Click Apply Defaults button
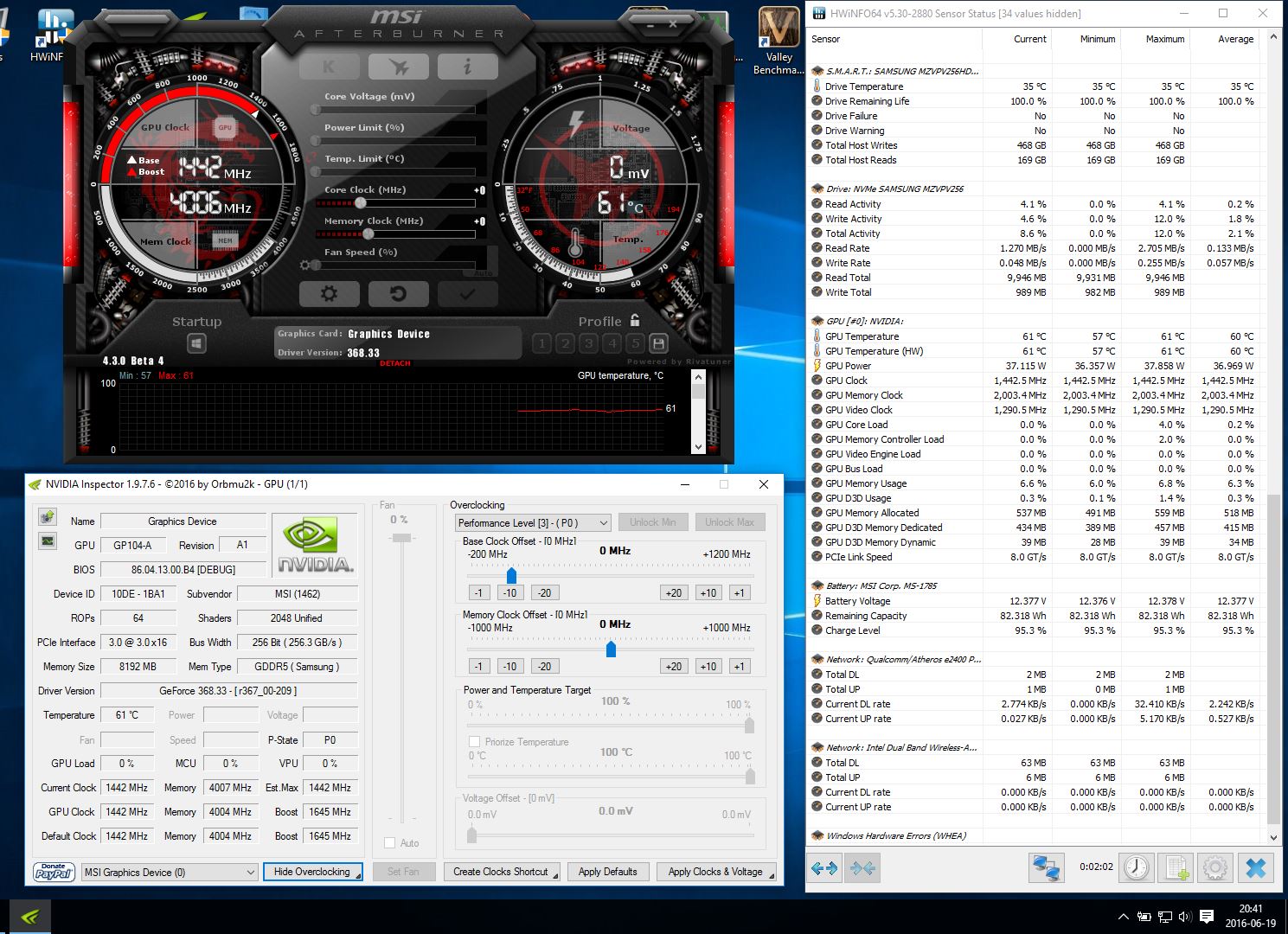The height and width of the screenshot is (934, 1288). pos(607,872)
